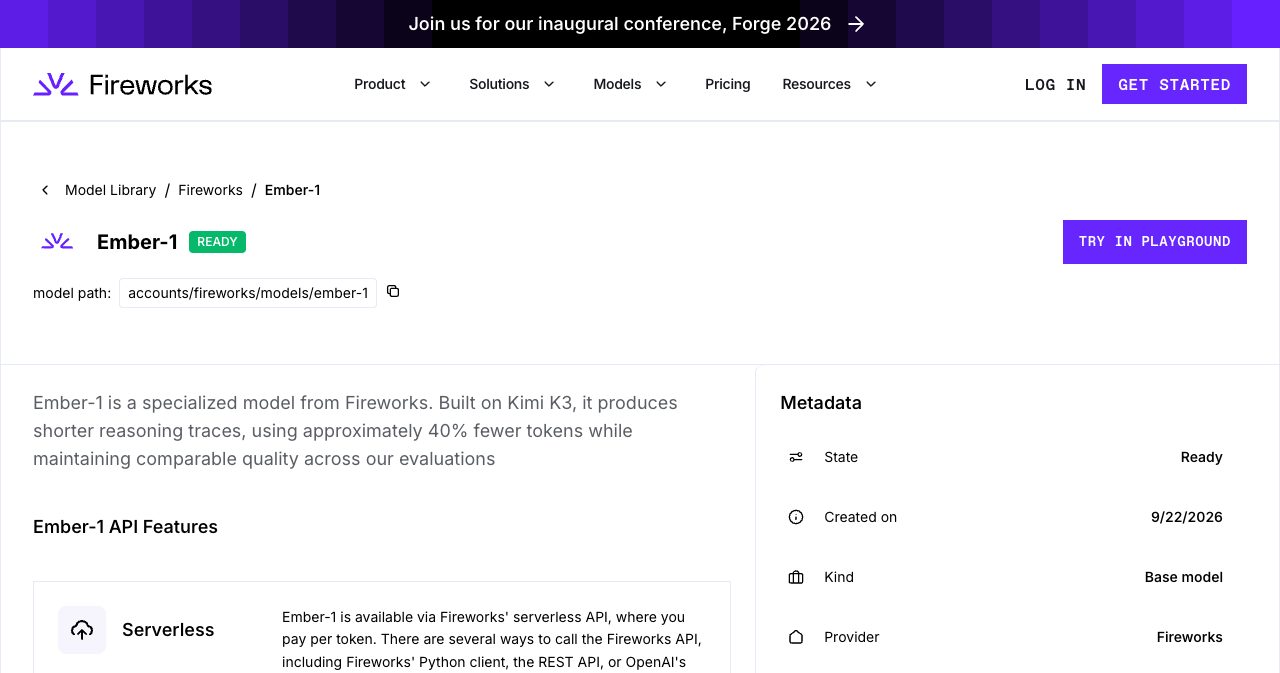
Task: Click the GET STARTED button
Action: [1174, 84]
